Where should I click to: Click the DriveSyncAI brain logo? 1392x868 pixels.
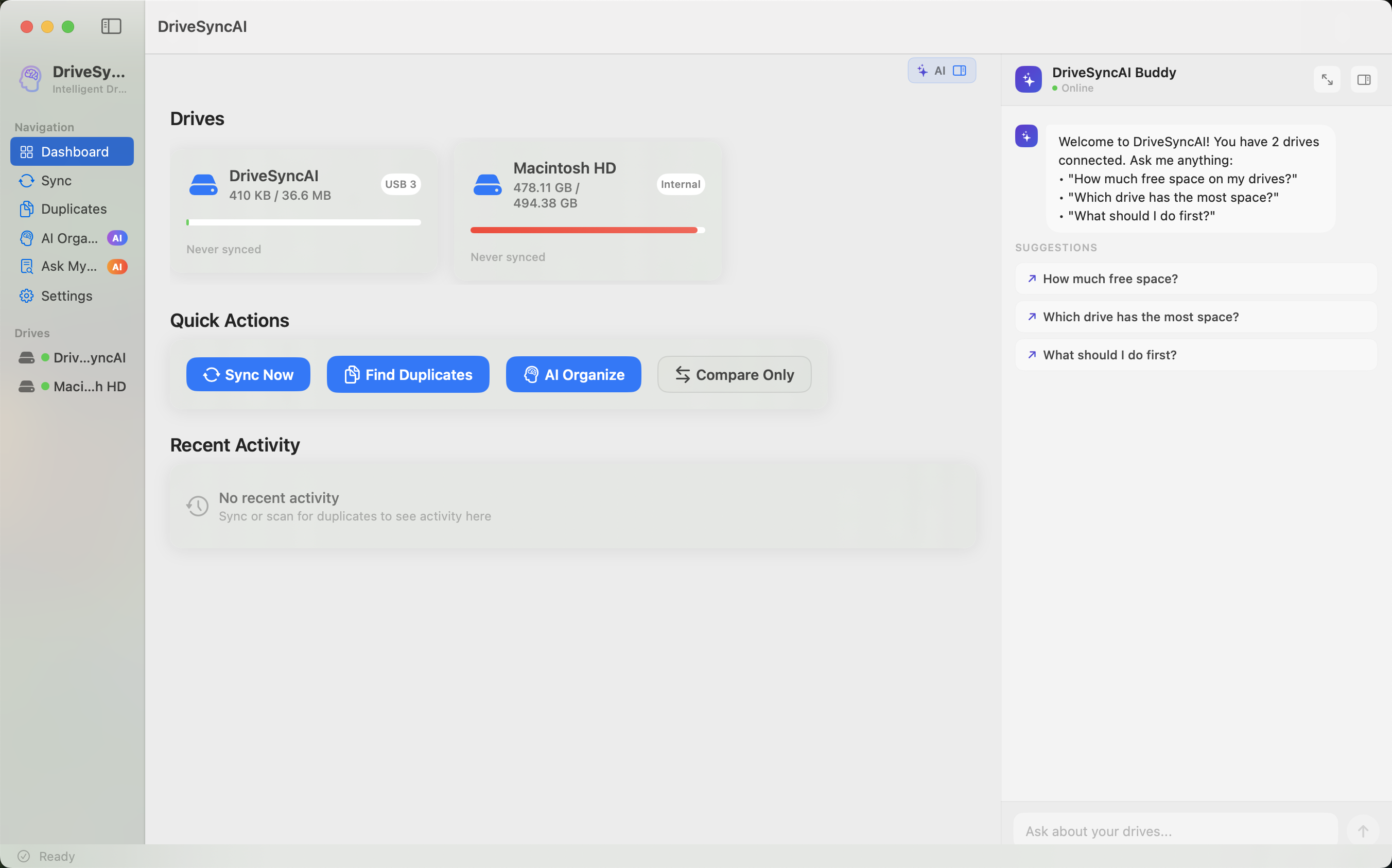[30, 79]
